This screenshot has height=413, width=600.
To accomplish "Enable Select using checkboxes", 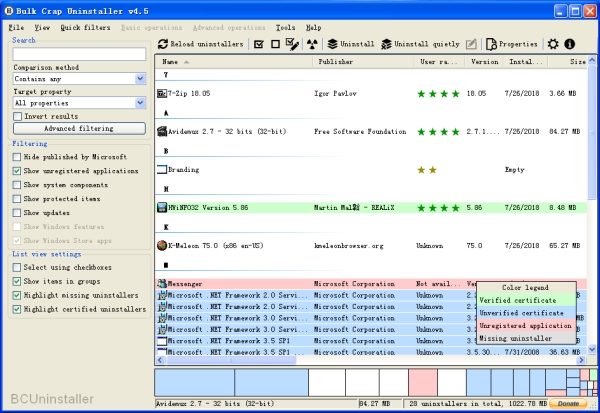I will (x=16, y=267).
